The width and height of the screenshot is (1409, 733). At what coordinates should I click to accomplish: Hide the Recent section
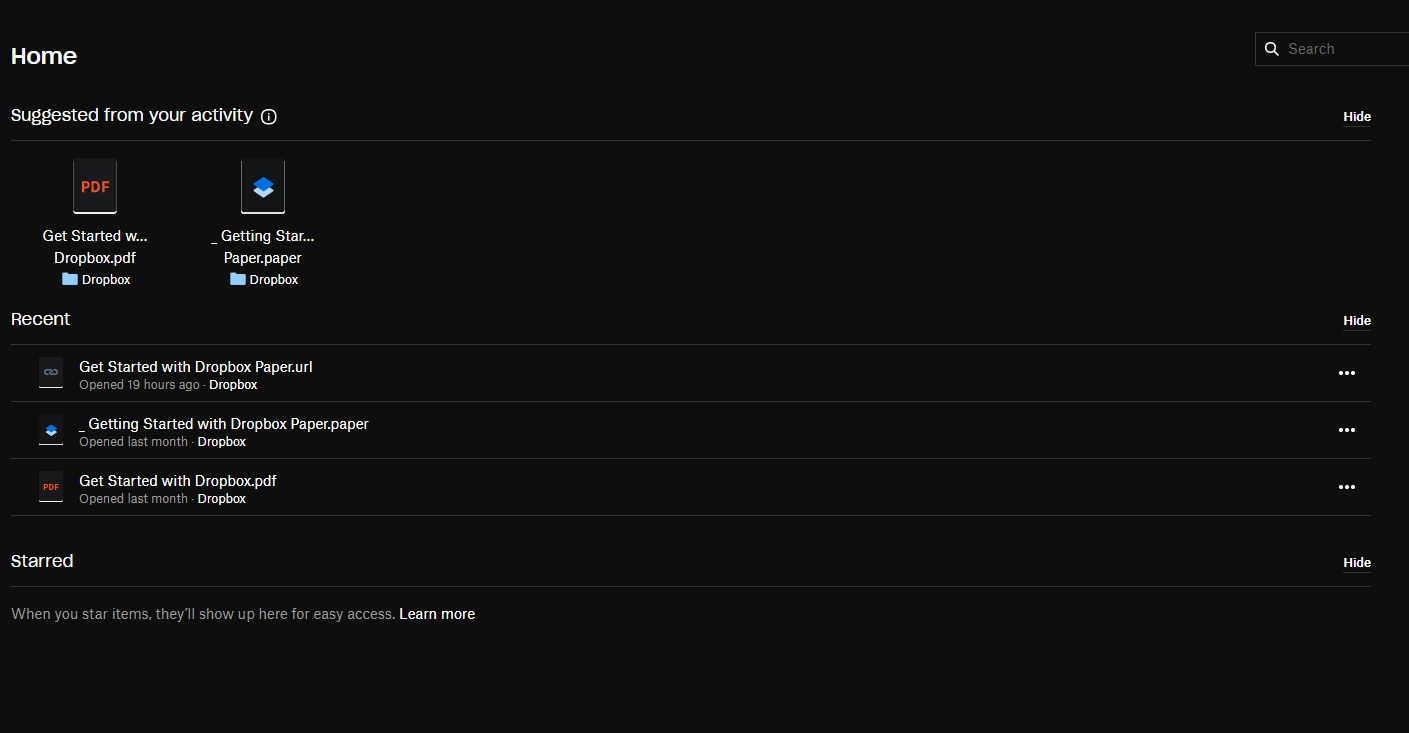pyautogui.click(x=1356, y=320)
